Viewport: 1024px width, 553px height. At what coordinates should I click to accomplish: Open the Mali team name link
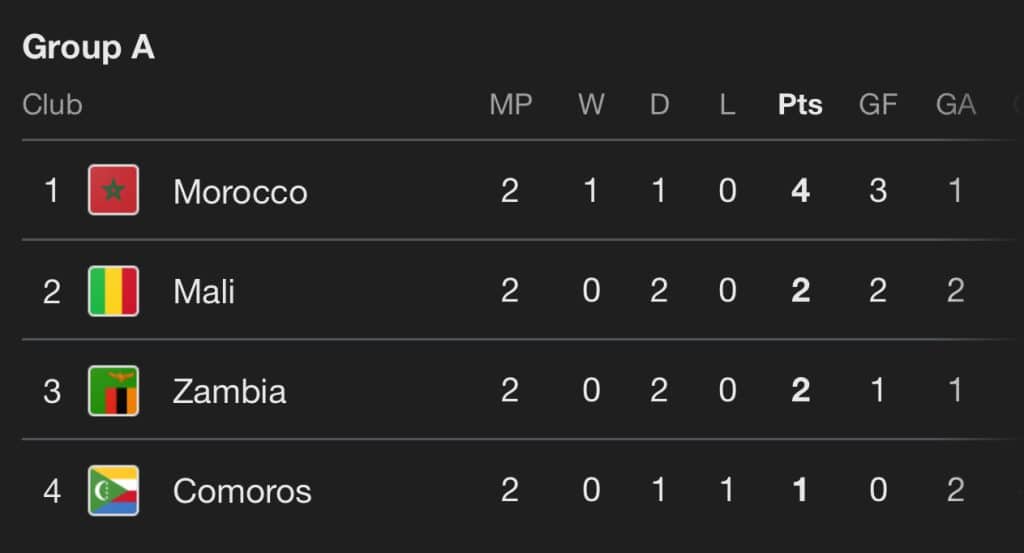pyautogui.click(x=204, y=291)
